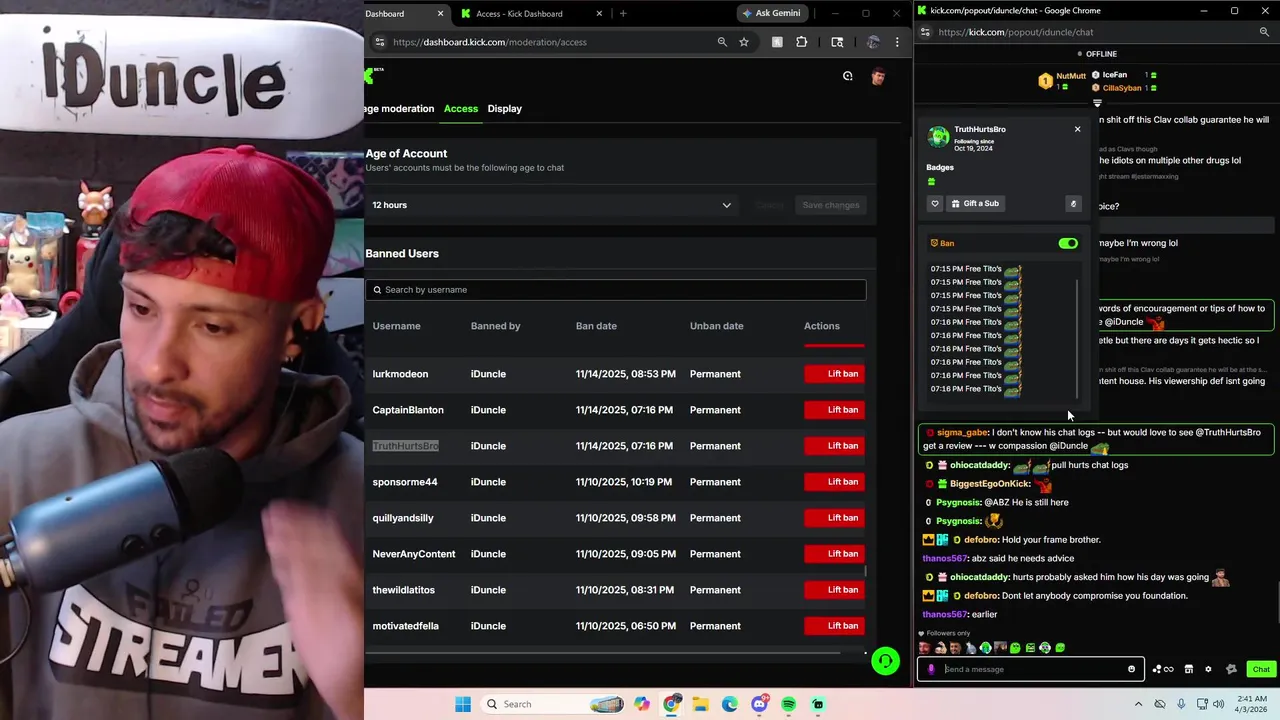1280x720 pixels.
Task: Switch to the Display tab
Action: [505, 108]
